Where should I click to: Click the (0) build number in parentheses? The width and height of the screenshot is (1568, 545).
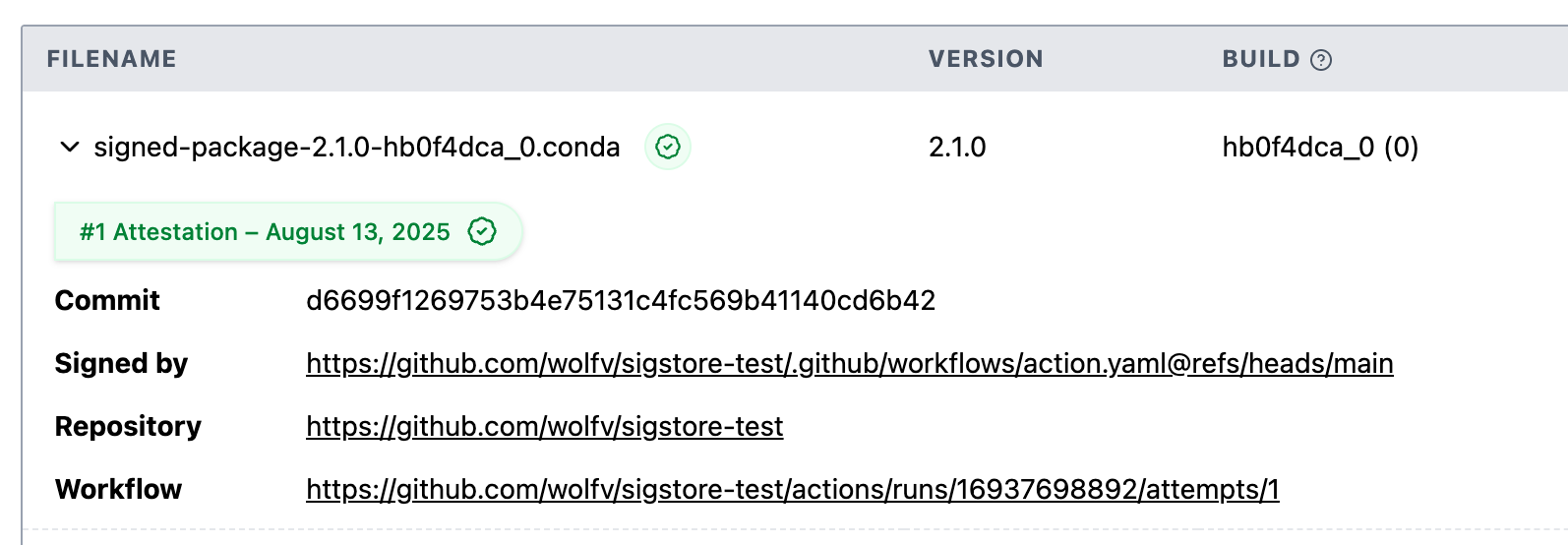pyautogui.click(x=1401, y=148)
